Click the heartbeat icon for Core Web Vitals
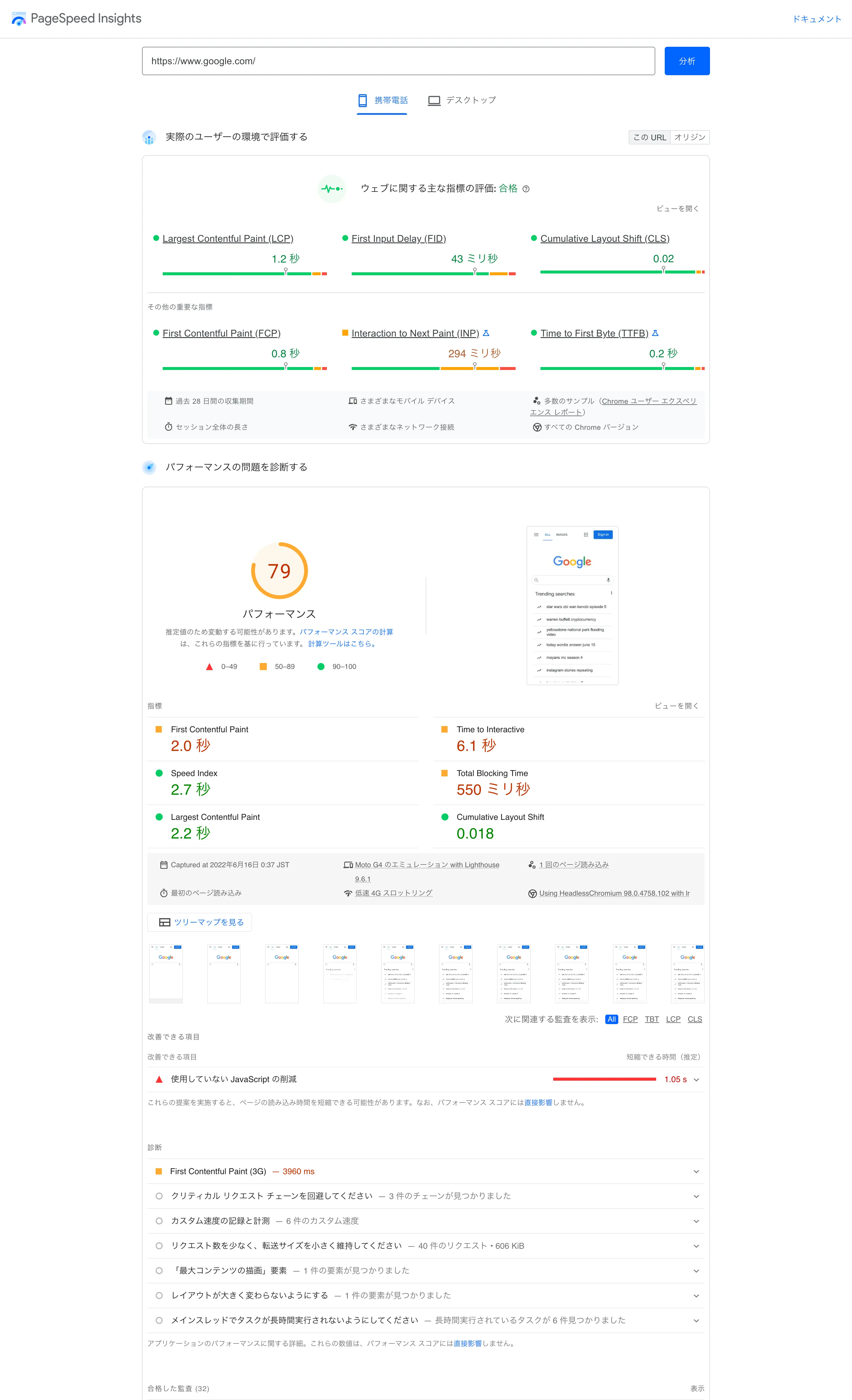 pyautogui.click(x=332, y=189)
